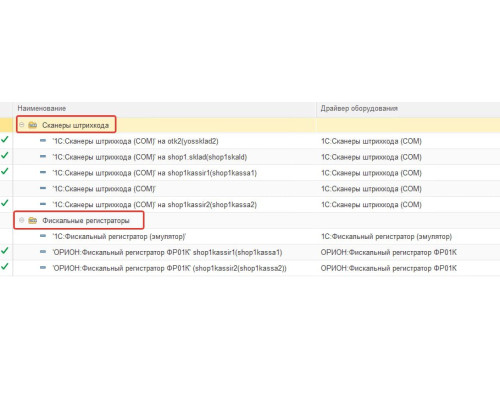
Task: Collapse the Сканеры штрихкода group
Action: click(22, 125)
